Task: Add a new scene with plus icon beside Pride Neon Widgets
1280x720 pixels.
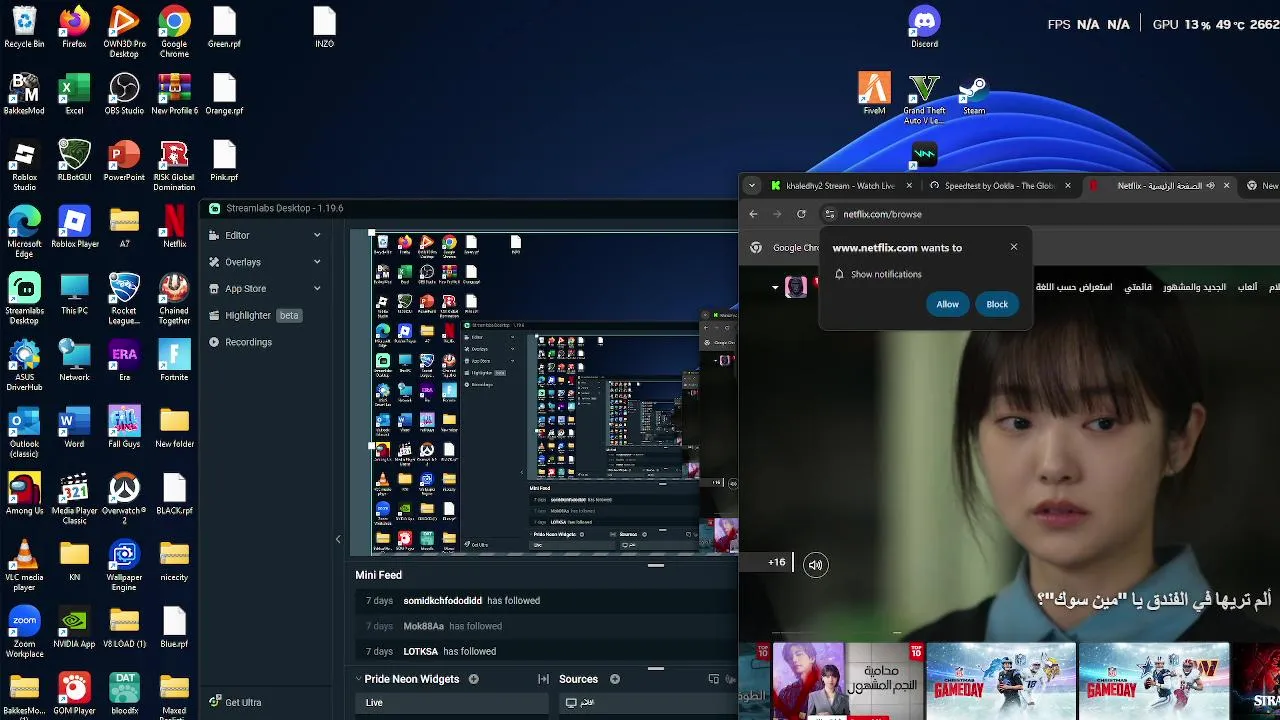Action: point(474,679)
